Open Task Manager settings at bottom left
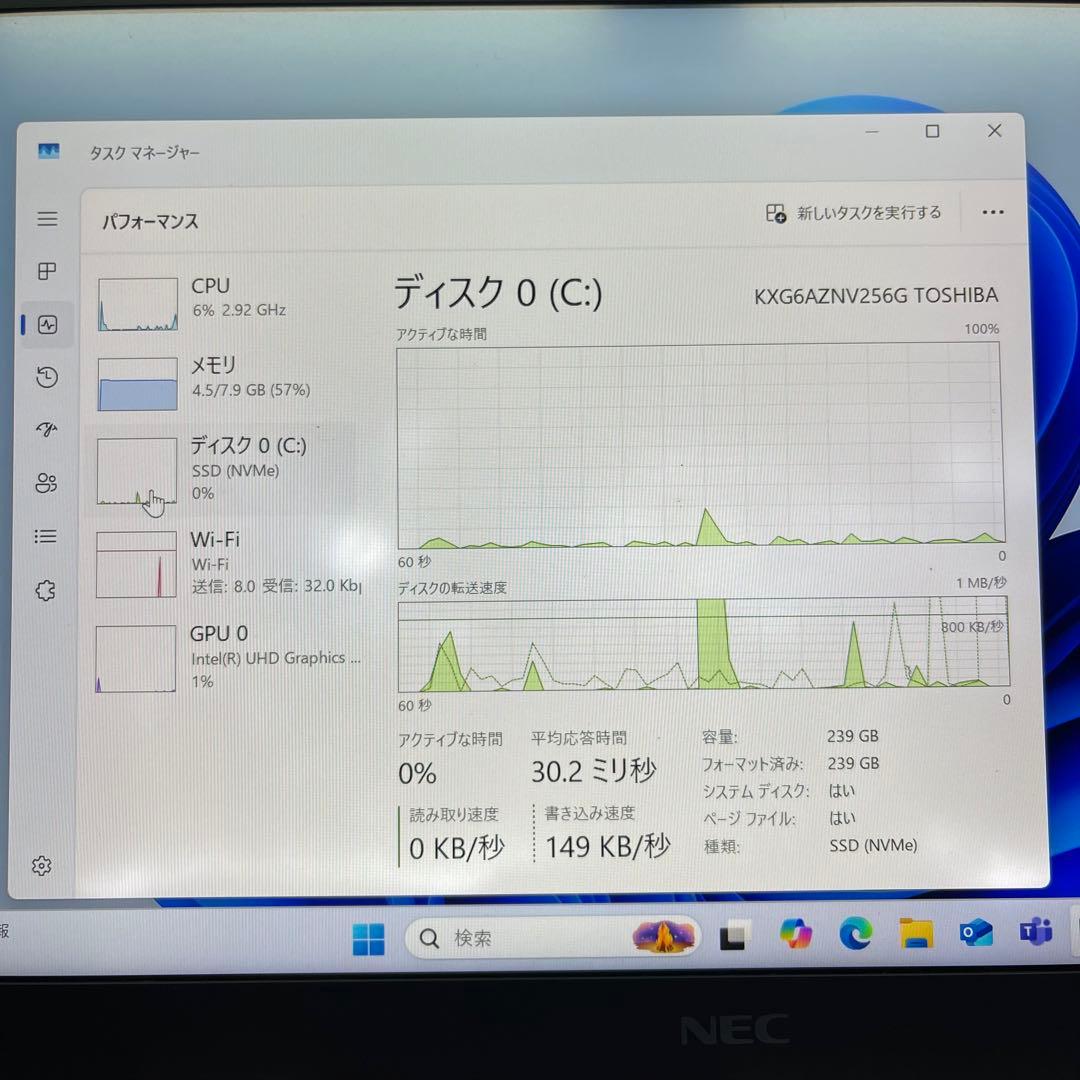Screen dimensions: 1080x1080 (x=42, y=865)
